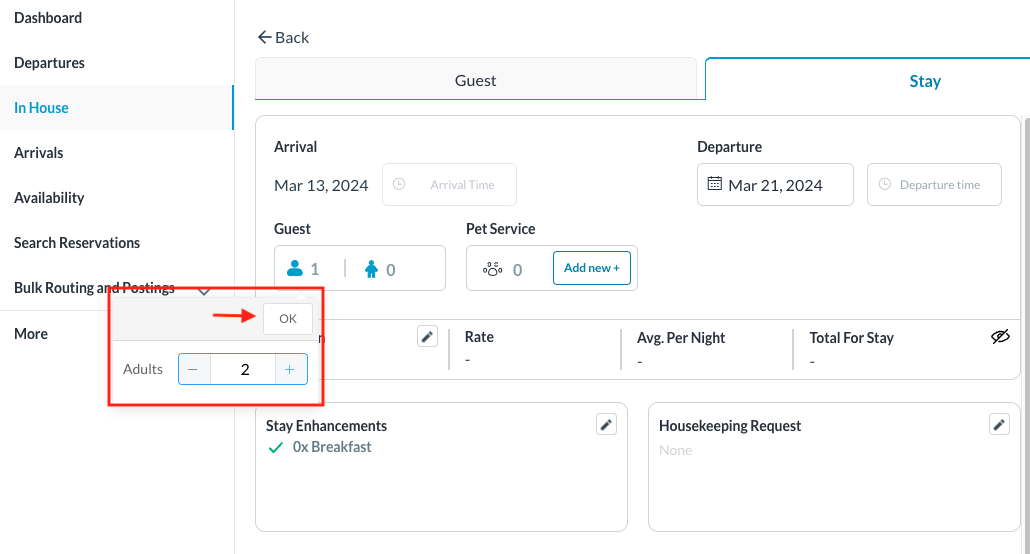Open the departure date calendar icon
This screenshot has height=554, width=1030.
click(x=714, y=185)
